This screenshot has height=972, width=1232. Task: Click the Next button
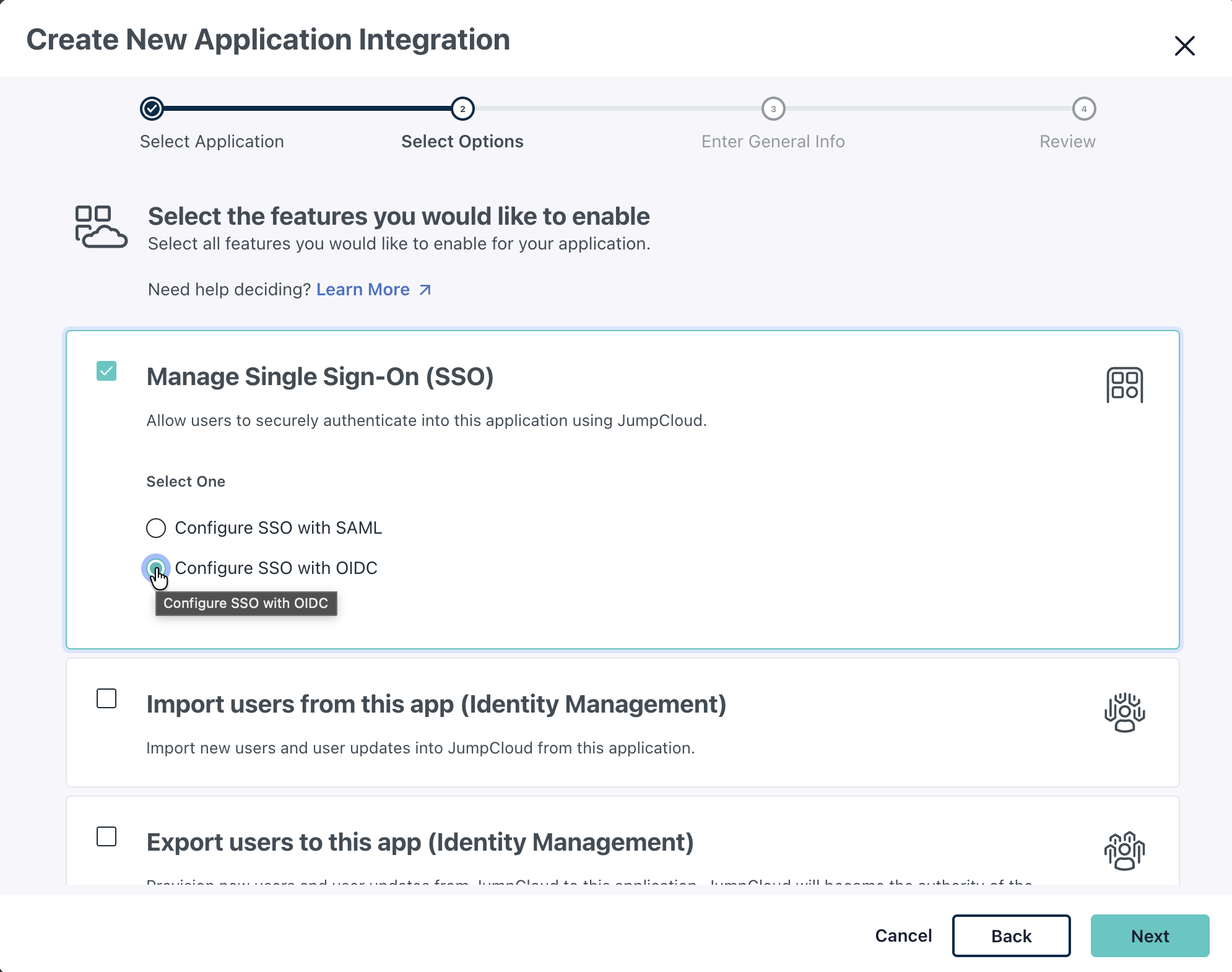pyautogui.click(x=1150, y=936)
